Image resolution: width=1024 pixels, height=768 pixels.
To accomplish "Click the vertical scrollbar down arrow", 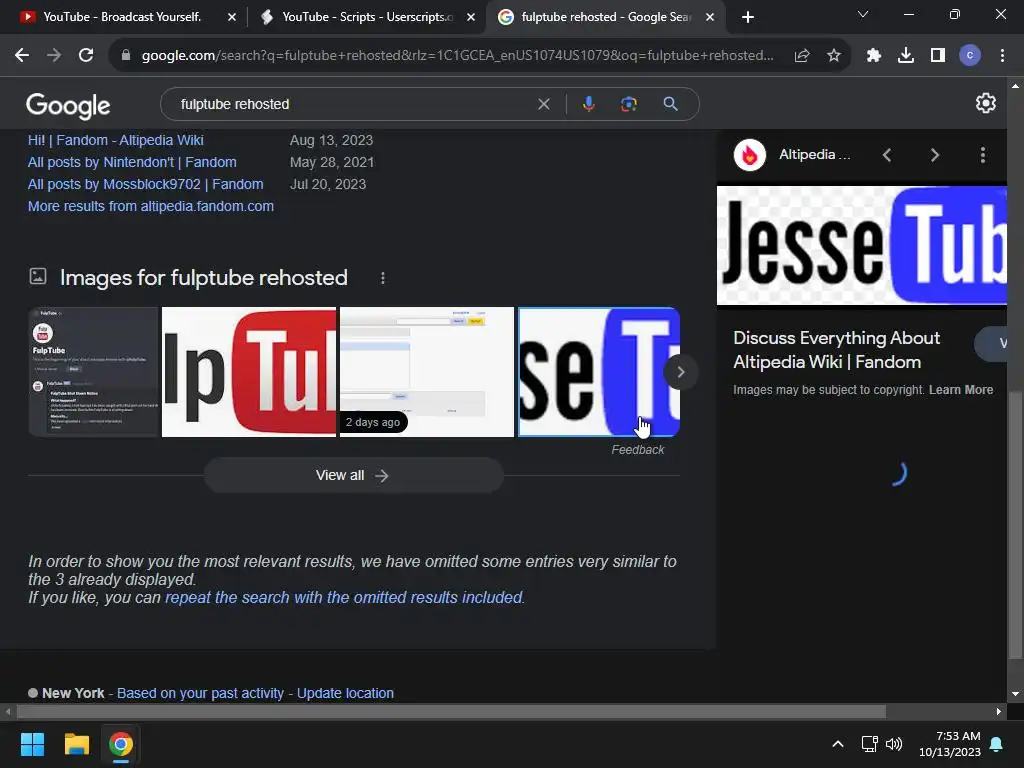I will coord(1014,694).
